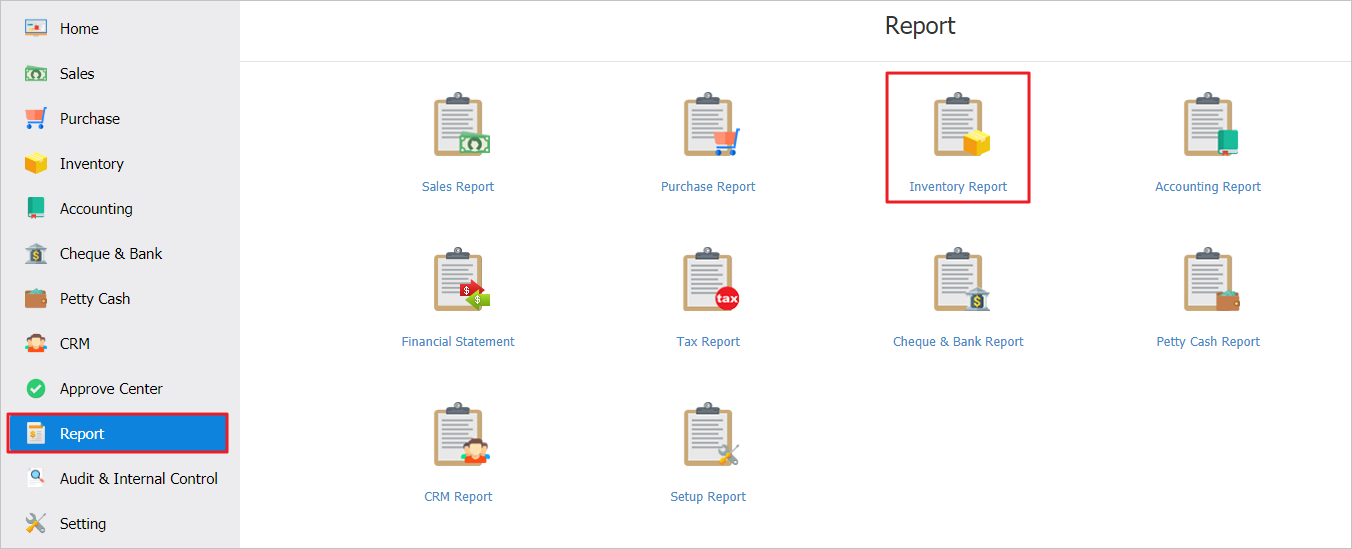Open the Purchase Report clipboard icon
This screenshot has width=1352, height=549.
710,126
